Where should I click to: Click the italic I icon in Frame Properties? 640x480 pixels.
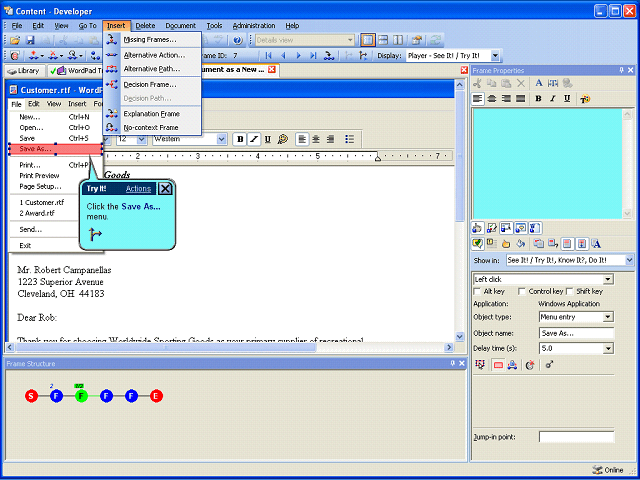(x=553, y=99)
